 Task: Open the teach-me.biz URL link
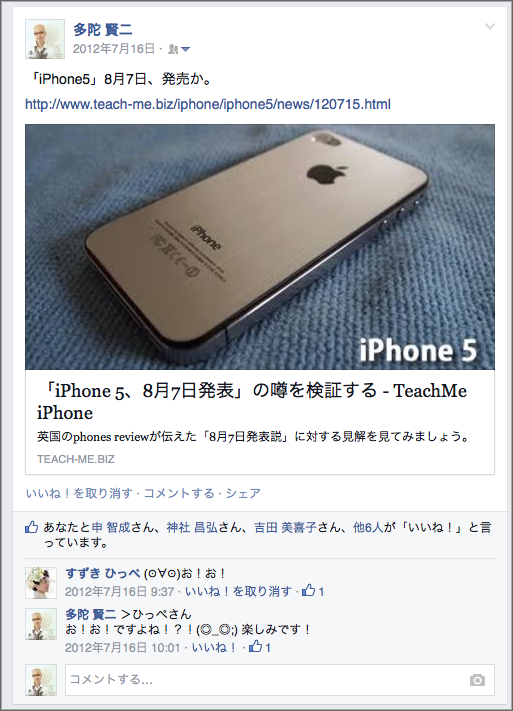(208, 104)
